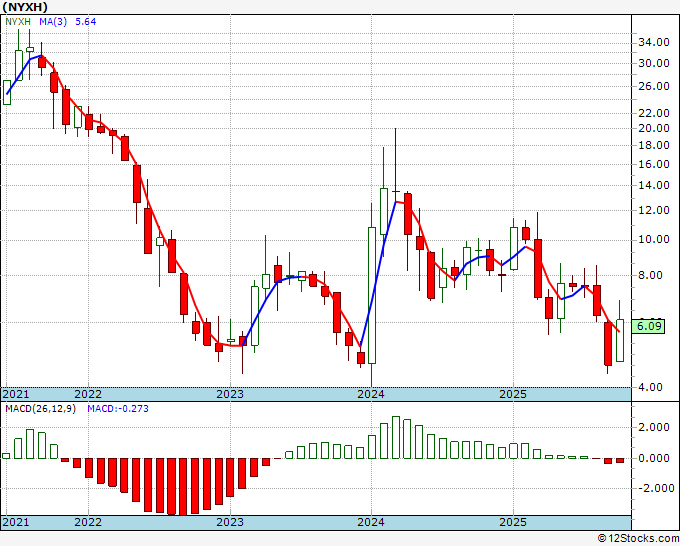
Task: Click the 22.00 price axis label
Action: pos(654,113)
